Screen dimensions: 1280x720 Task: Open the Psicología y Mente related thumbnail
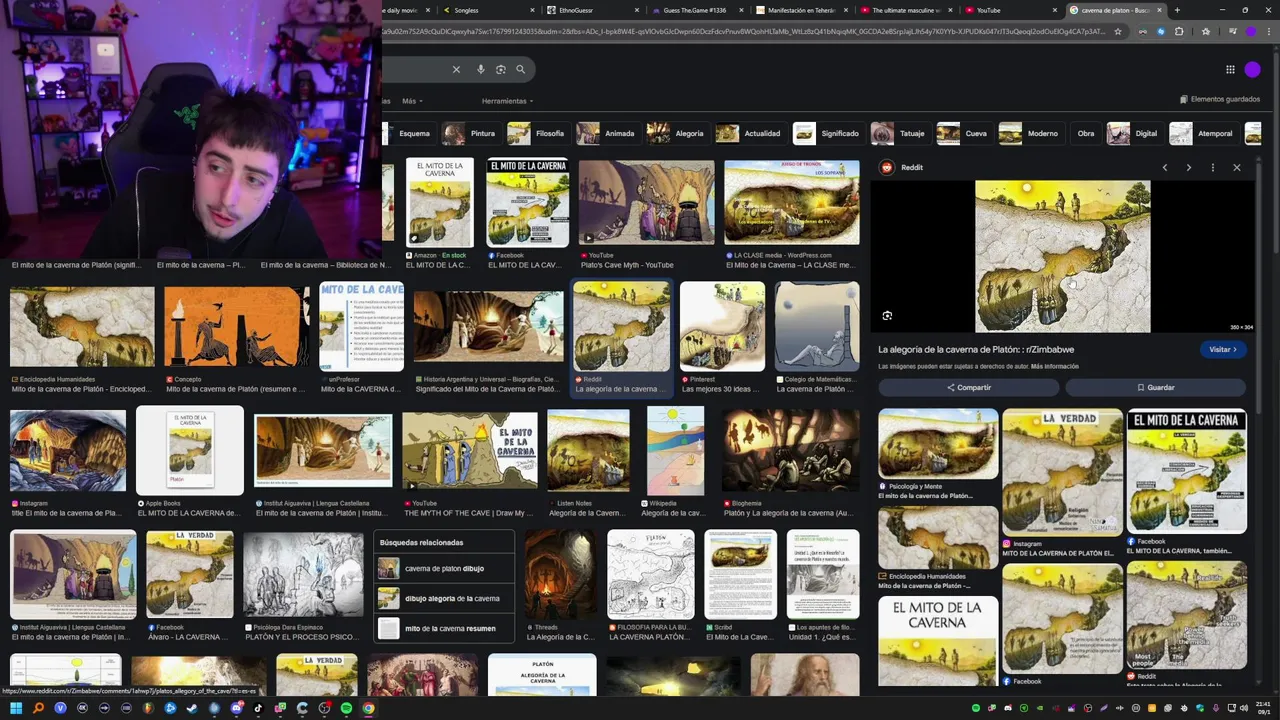938,443
